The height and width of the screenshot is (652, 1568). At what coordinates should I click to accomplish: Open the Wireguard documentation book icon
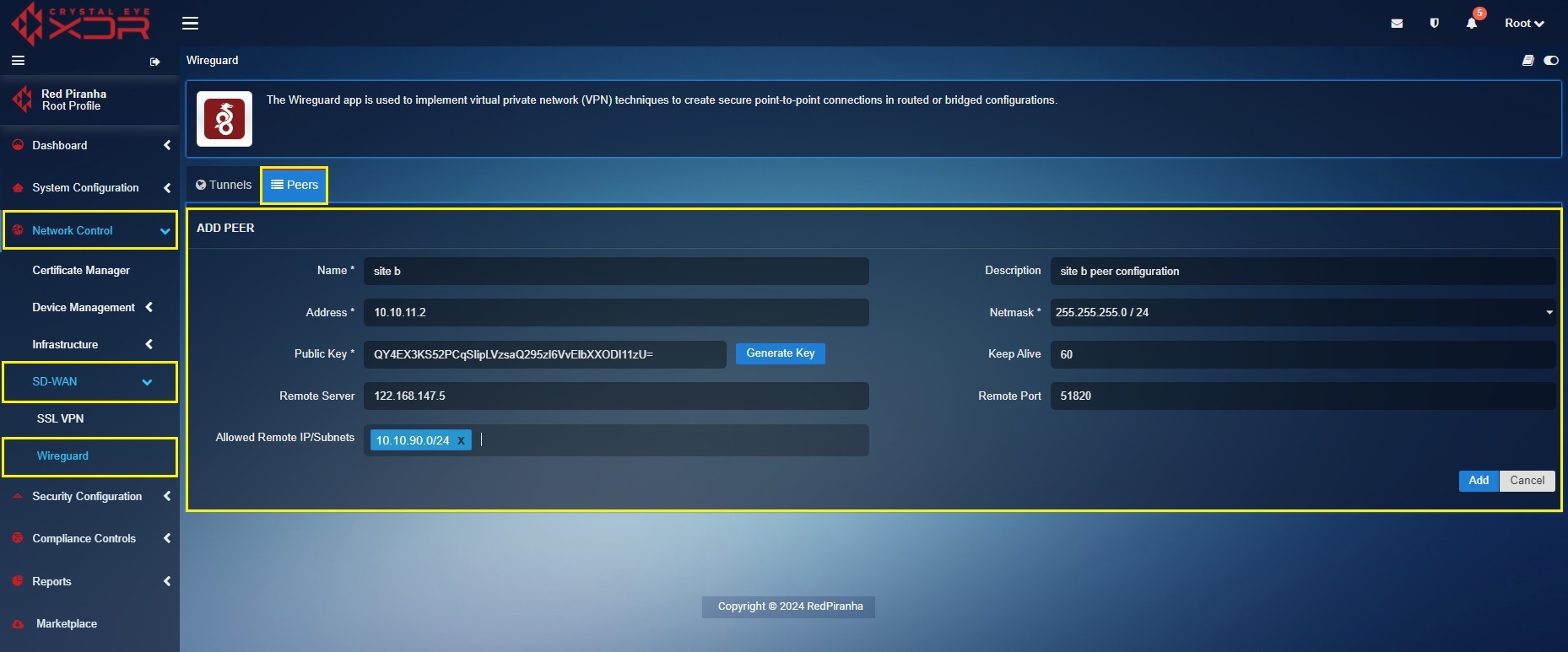point(1527,61)
